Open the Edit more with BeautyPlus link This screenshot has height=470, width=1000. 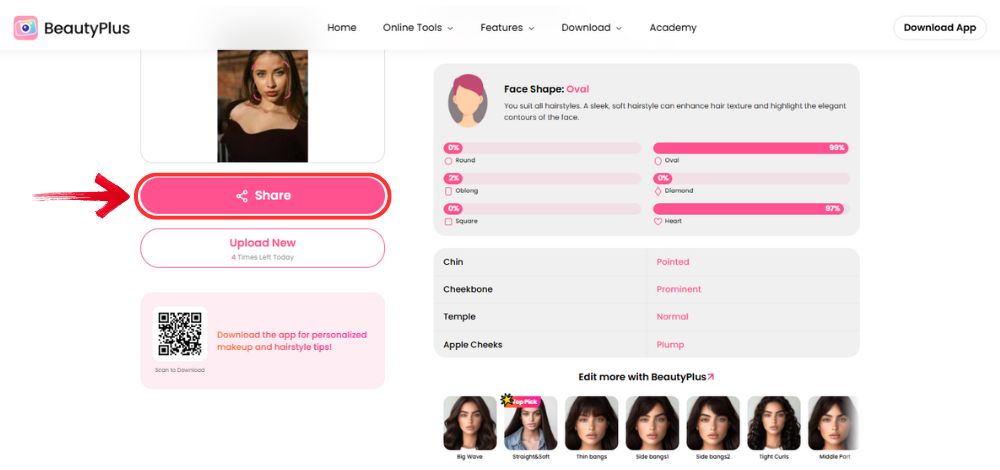(x=646, y=377)
